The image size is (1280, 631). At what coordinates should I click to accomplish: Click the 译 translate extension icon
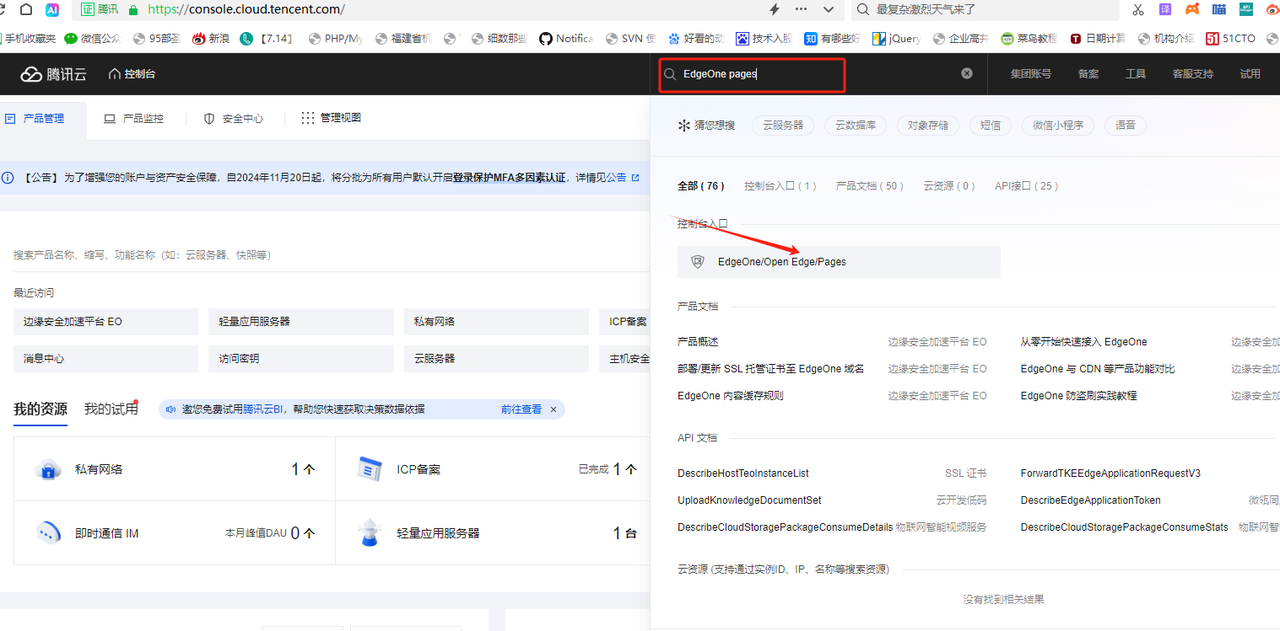tap(1165, 9)
